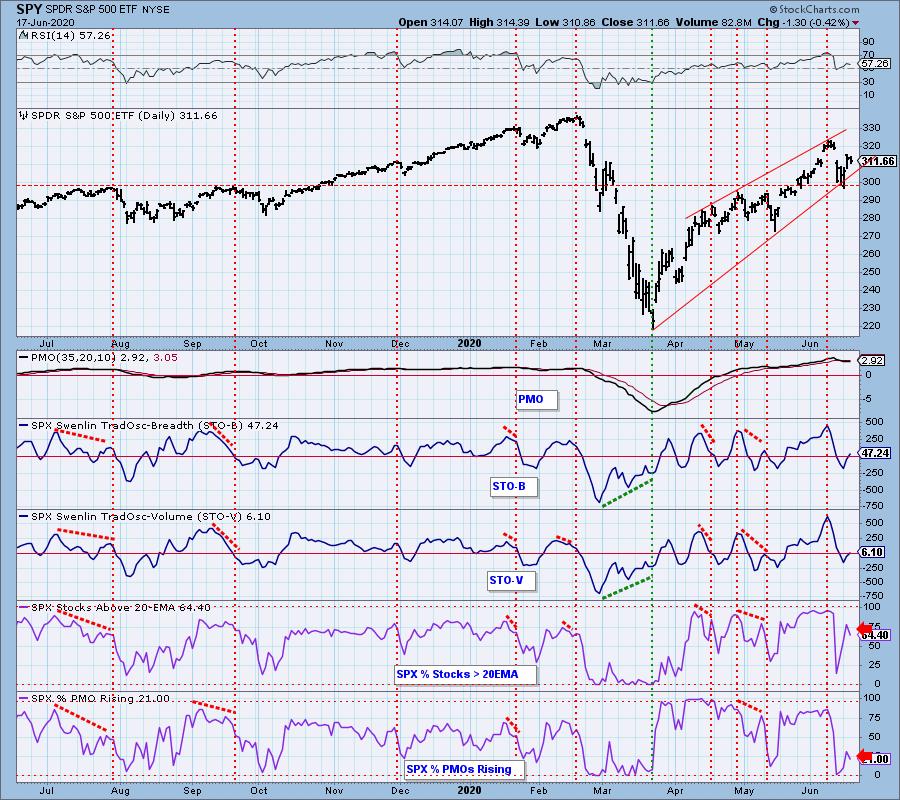This screenshot has height=800, width=900.
Task: Click the Dec label on bottom time axis
Action: click(400, 791)
